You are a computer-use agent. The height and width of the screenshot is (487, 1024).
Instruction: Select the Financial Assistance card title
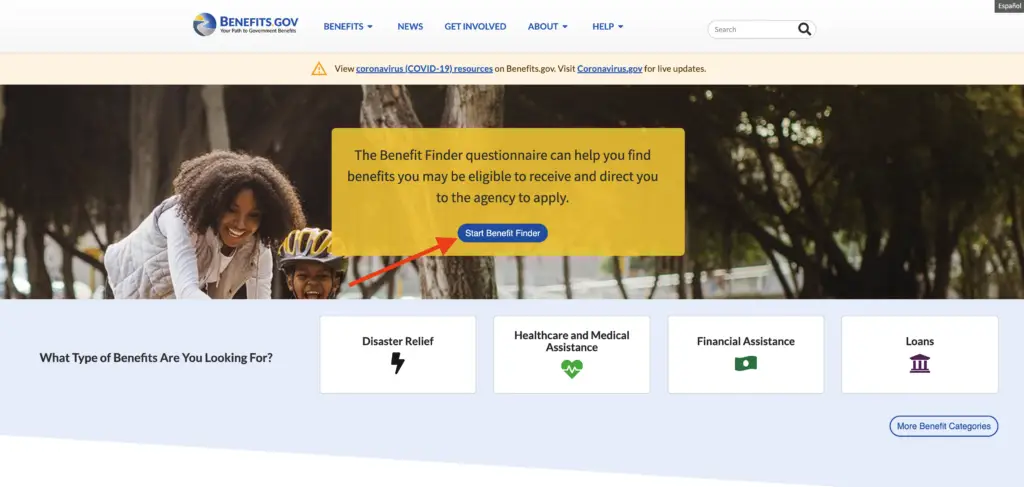(746, 341)
